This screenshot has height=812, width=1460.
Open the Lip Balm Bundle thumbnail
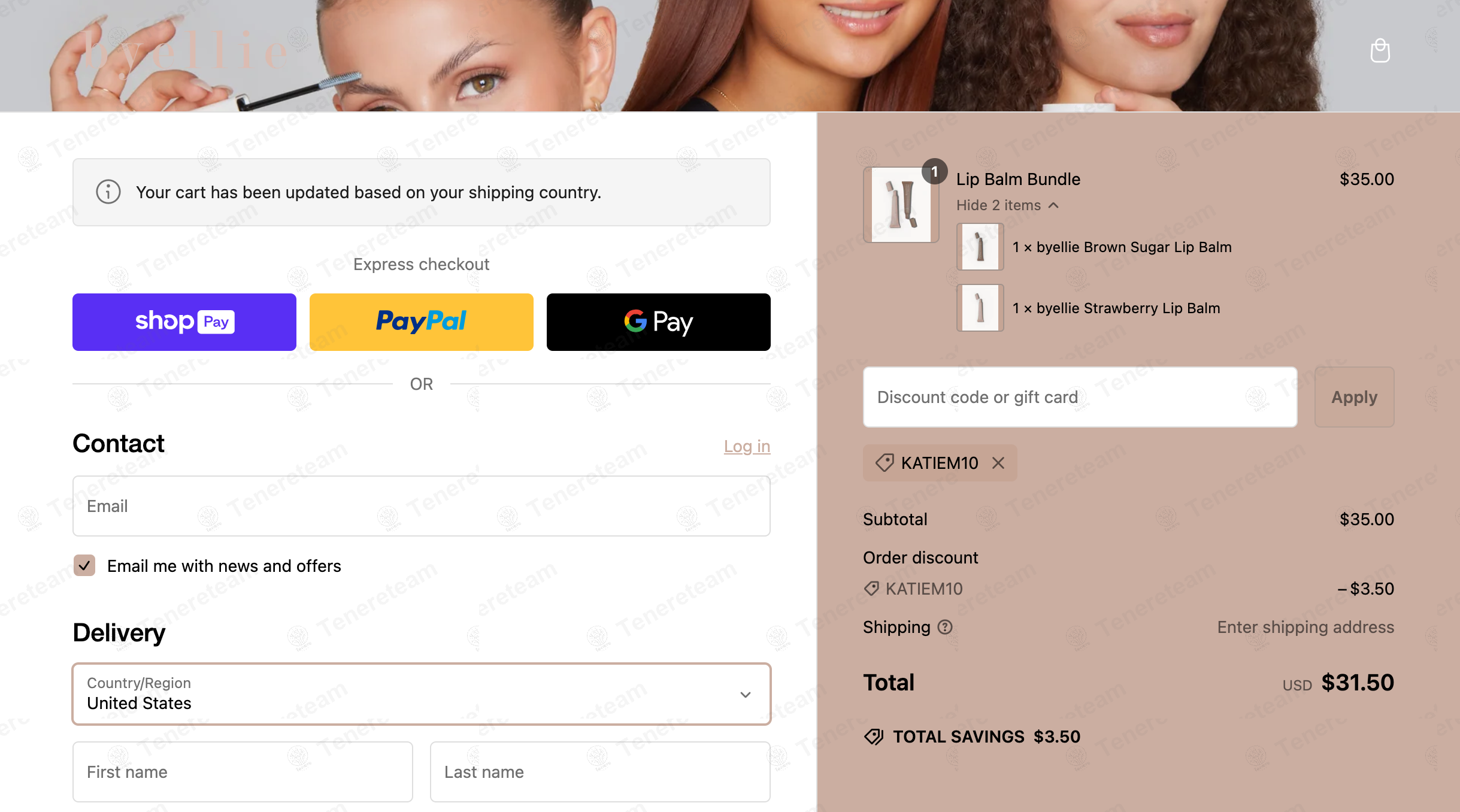[x=901, y=205]
